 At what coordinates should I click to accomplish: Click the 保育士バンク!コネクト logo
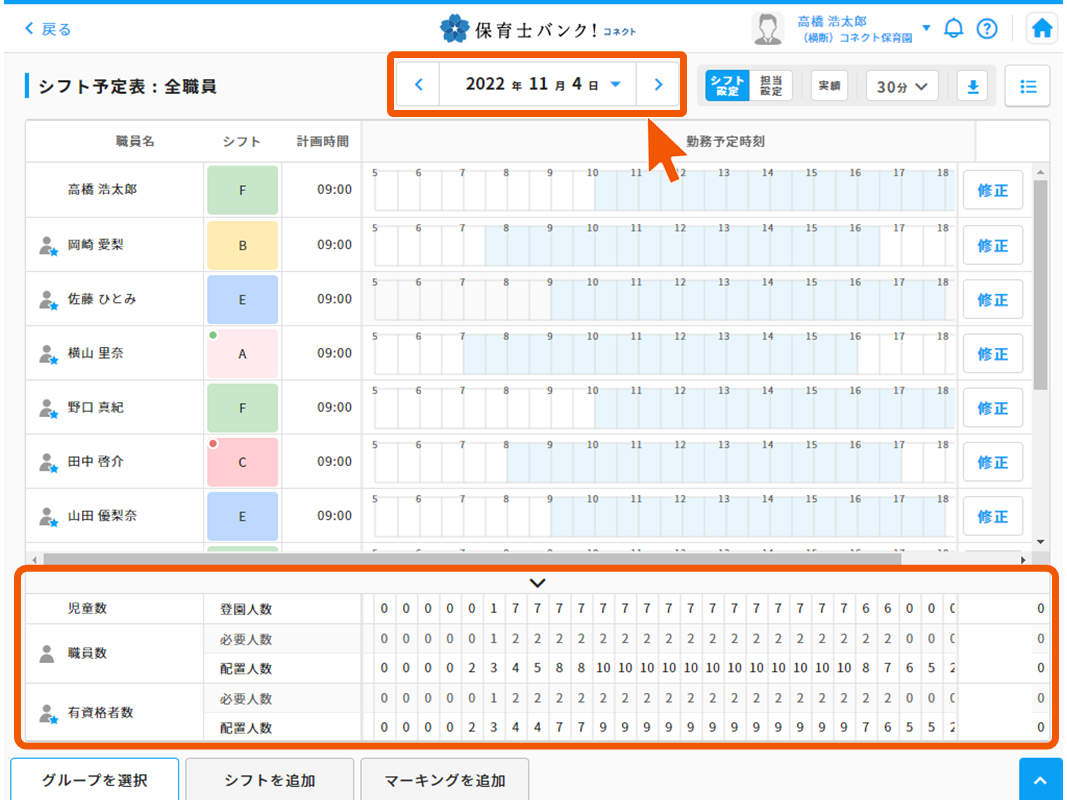[536, 29]
